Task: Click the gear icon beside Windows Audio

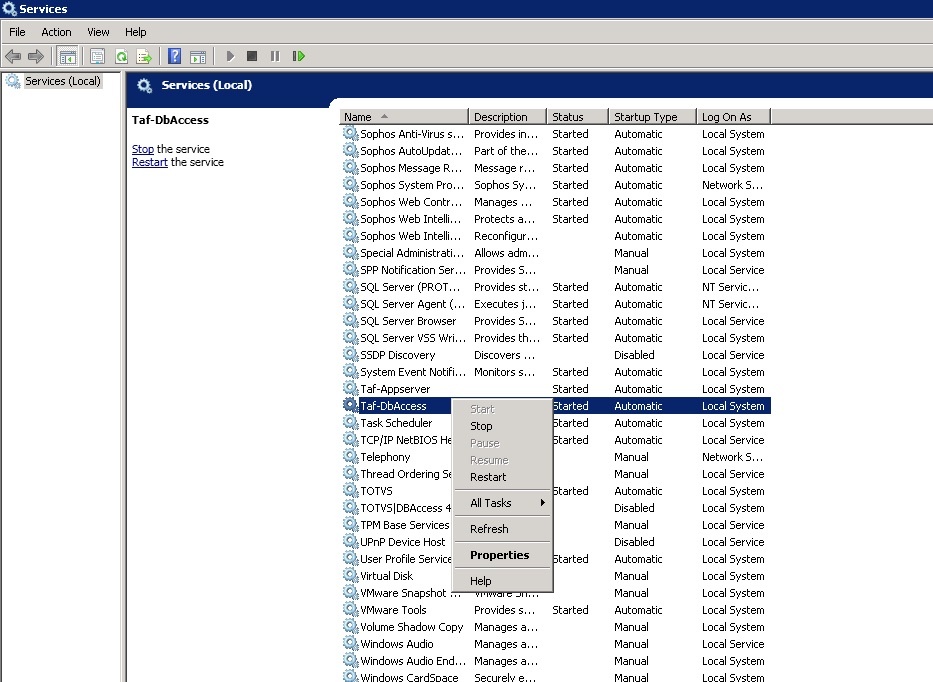Action: 350,643
